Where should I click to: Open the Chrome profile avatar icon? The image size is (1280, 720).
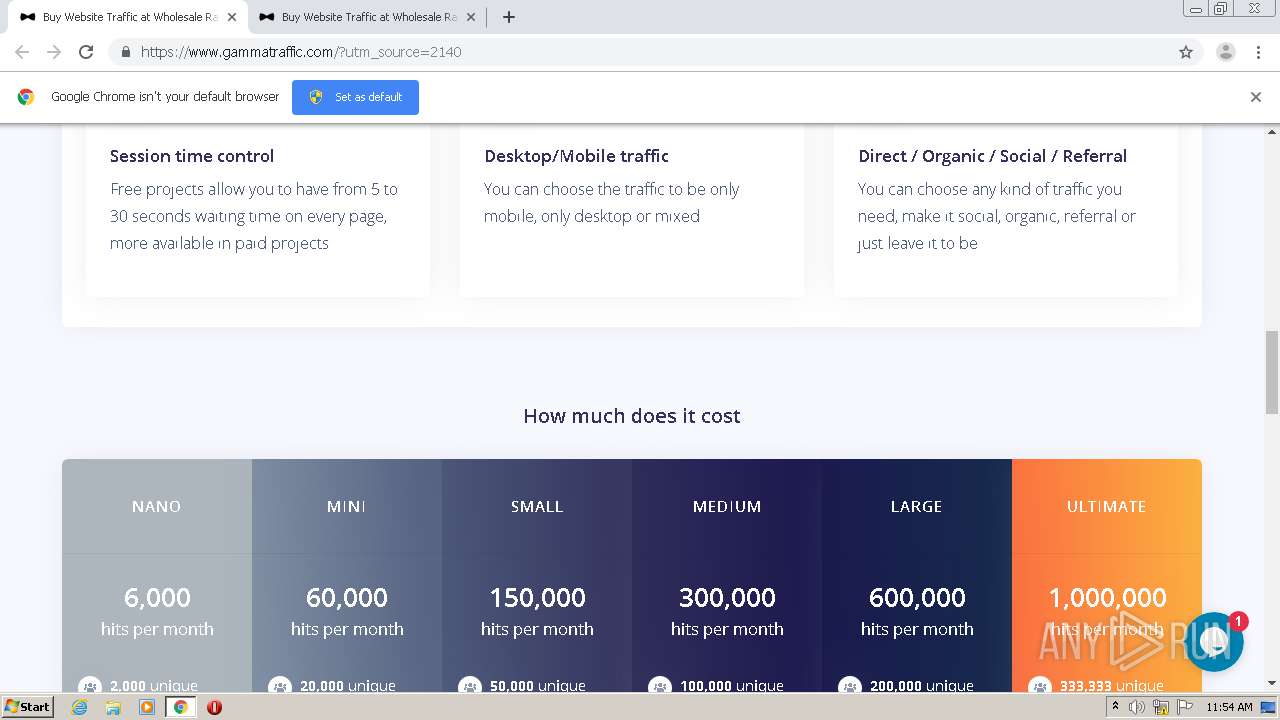(1225, 52)
